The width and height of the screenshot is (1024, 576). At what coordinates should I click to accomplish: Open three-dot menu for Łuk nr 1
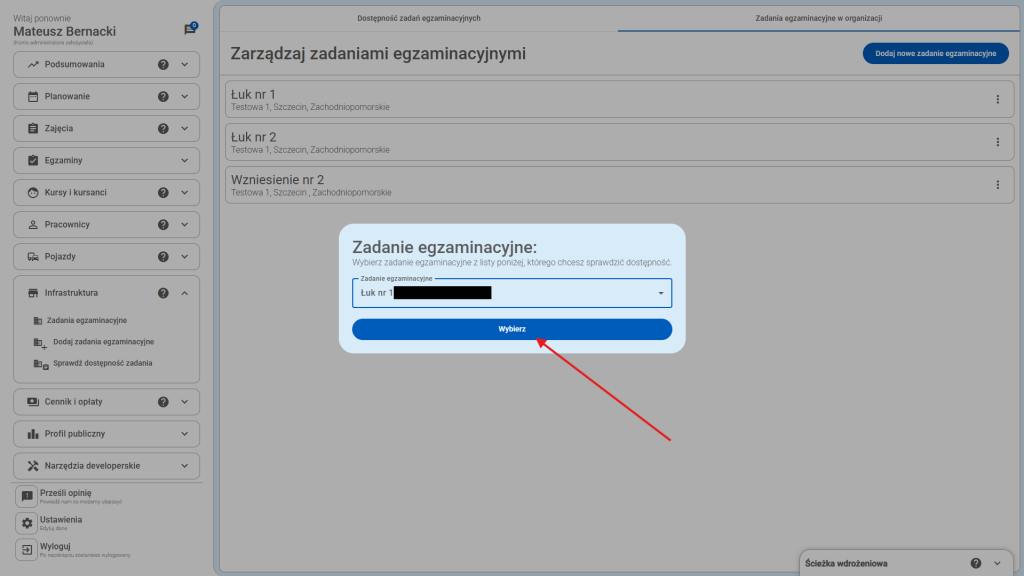[997, 99]
